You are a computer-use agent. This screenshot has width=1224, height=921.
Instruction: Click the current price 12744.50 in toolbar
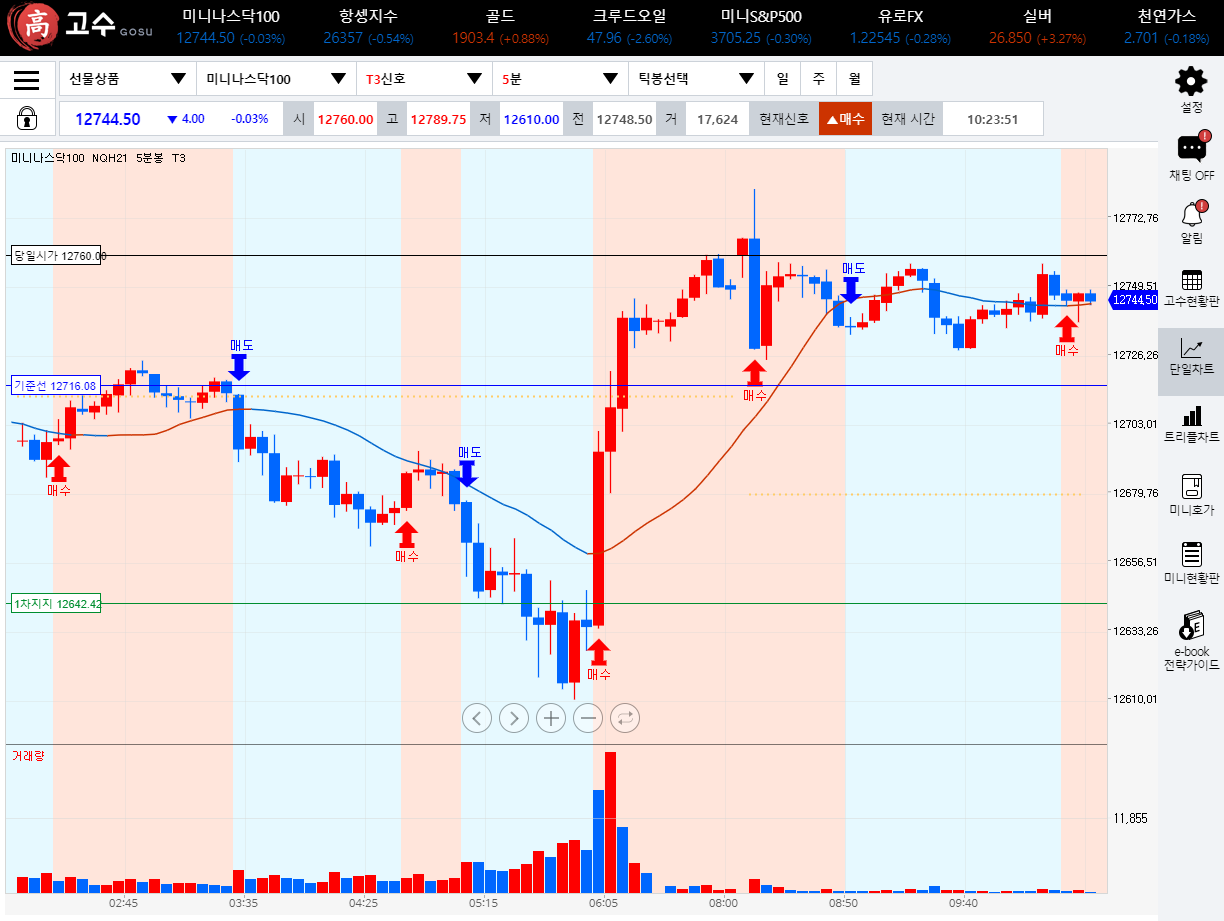(108, 119)
